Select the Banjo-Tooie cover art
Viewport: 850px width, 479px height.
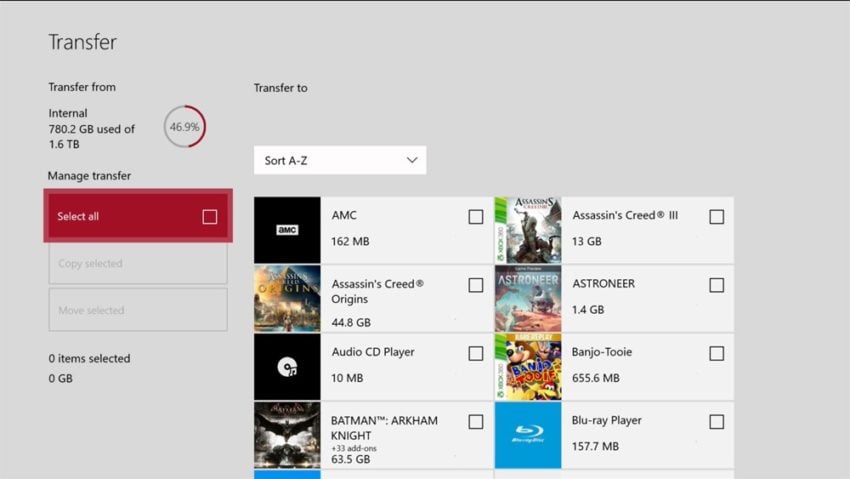[x=528, y=367]
